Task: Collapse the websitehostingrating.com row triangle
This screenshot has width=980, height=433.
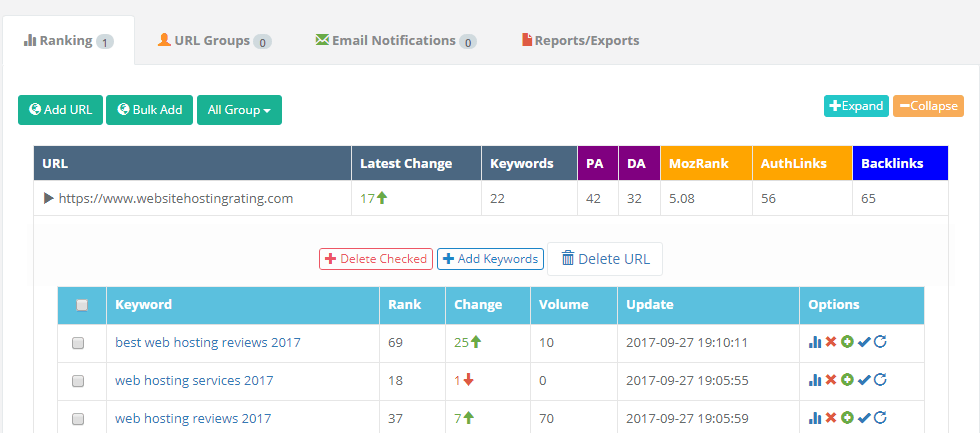Action: (x=48, y=198)
